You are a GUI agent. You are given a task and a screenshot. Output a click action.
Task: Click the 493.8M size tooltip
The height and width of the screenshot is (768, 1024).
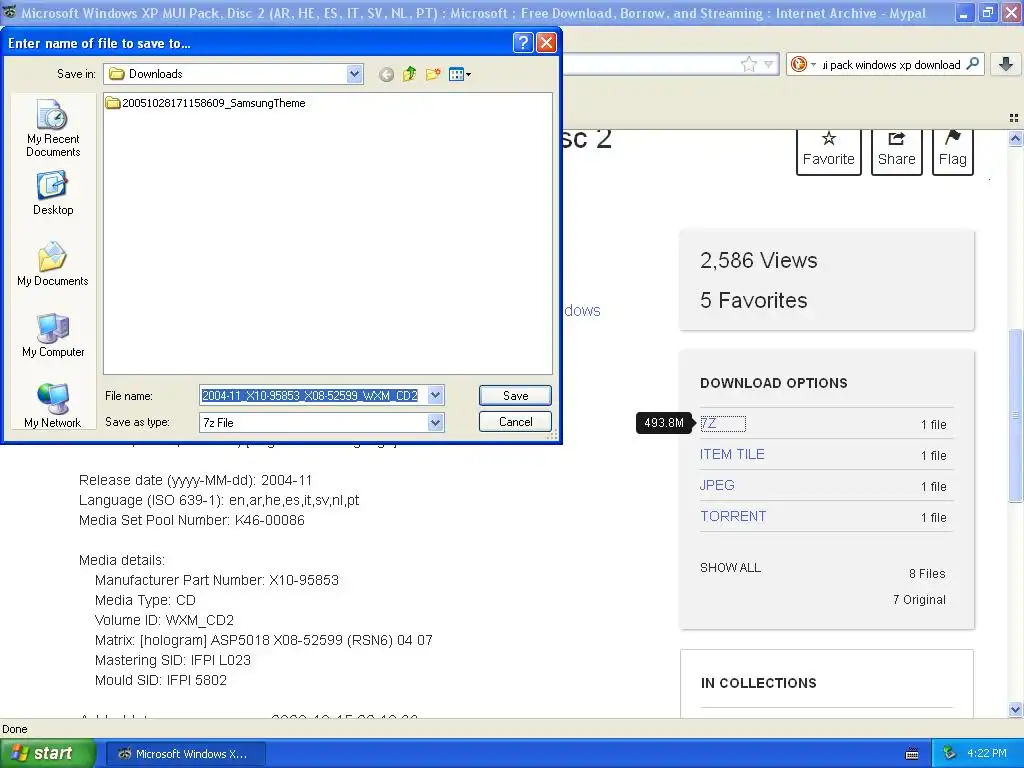[x=664, y=423]
